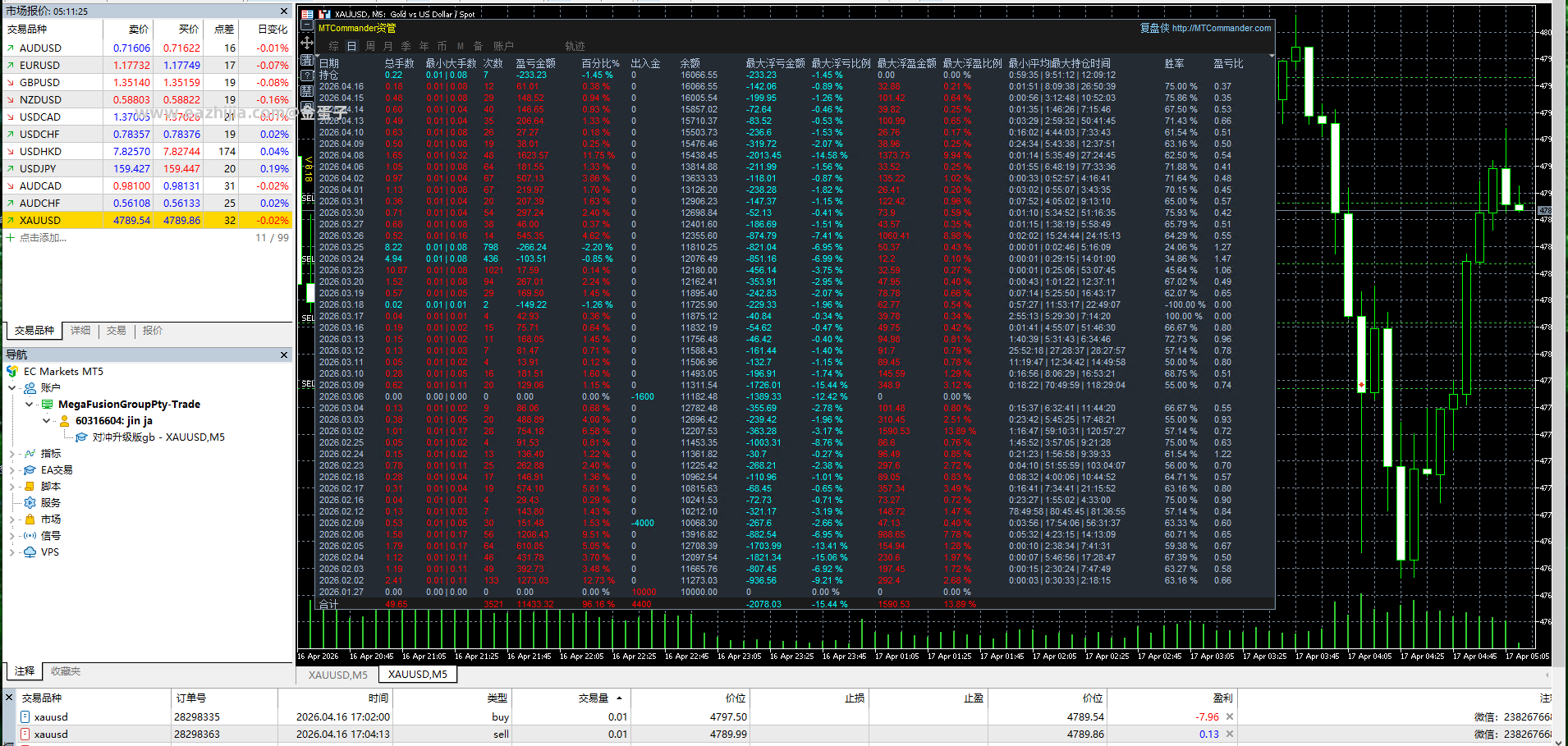This screenshot has height=746, width=1568.
Task: Click the 指标 indicators wave icon
Action: click(x=30, y=454)
